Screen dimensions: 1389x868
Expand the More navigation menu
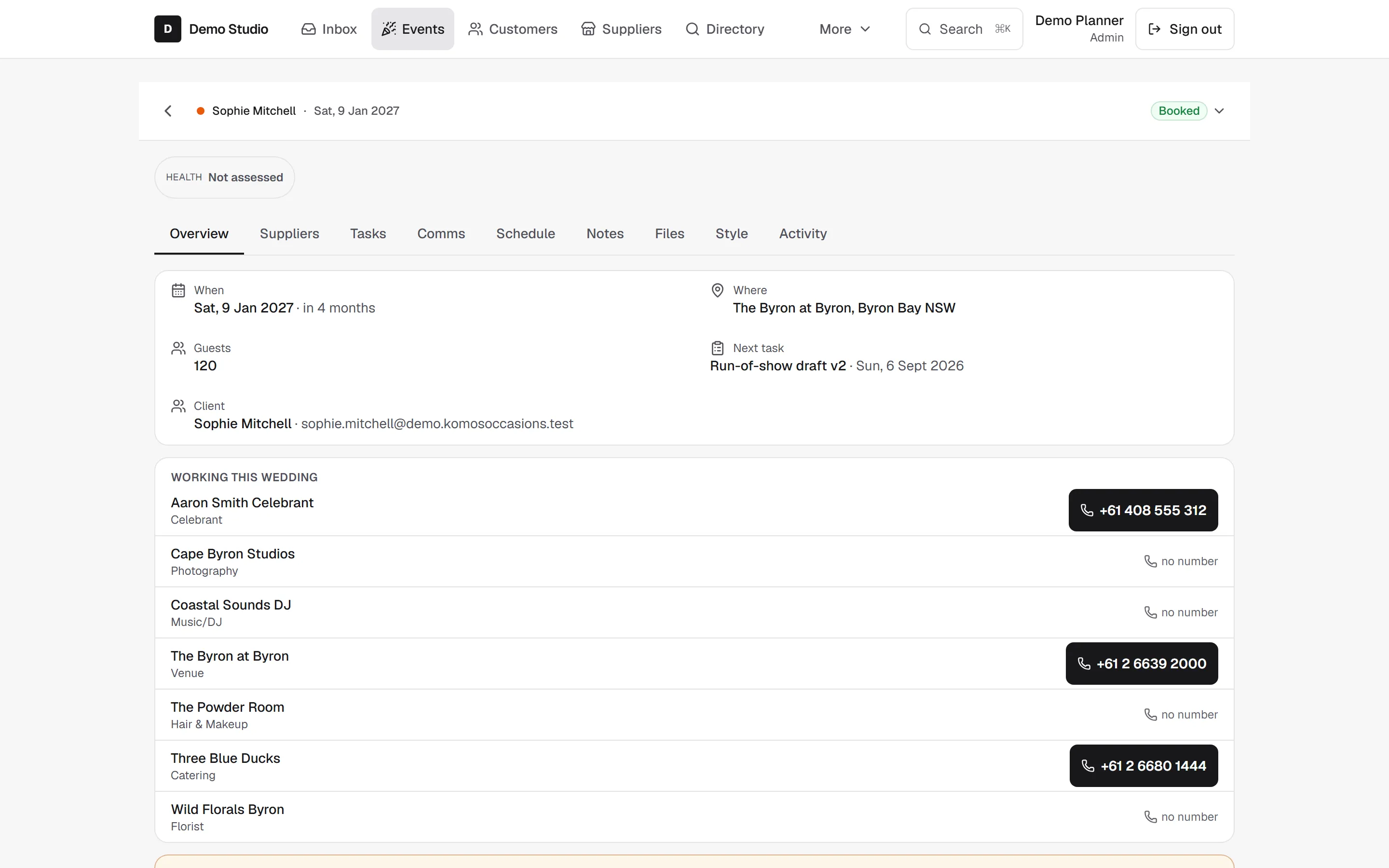coord(845,29)
